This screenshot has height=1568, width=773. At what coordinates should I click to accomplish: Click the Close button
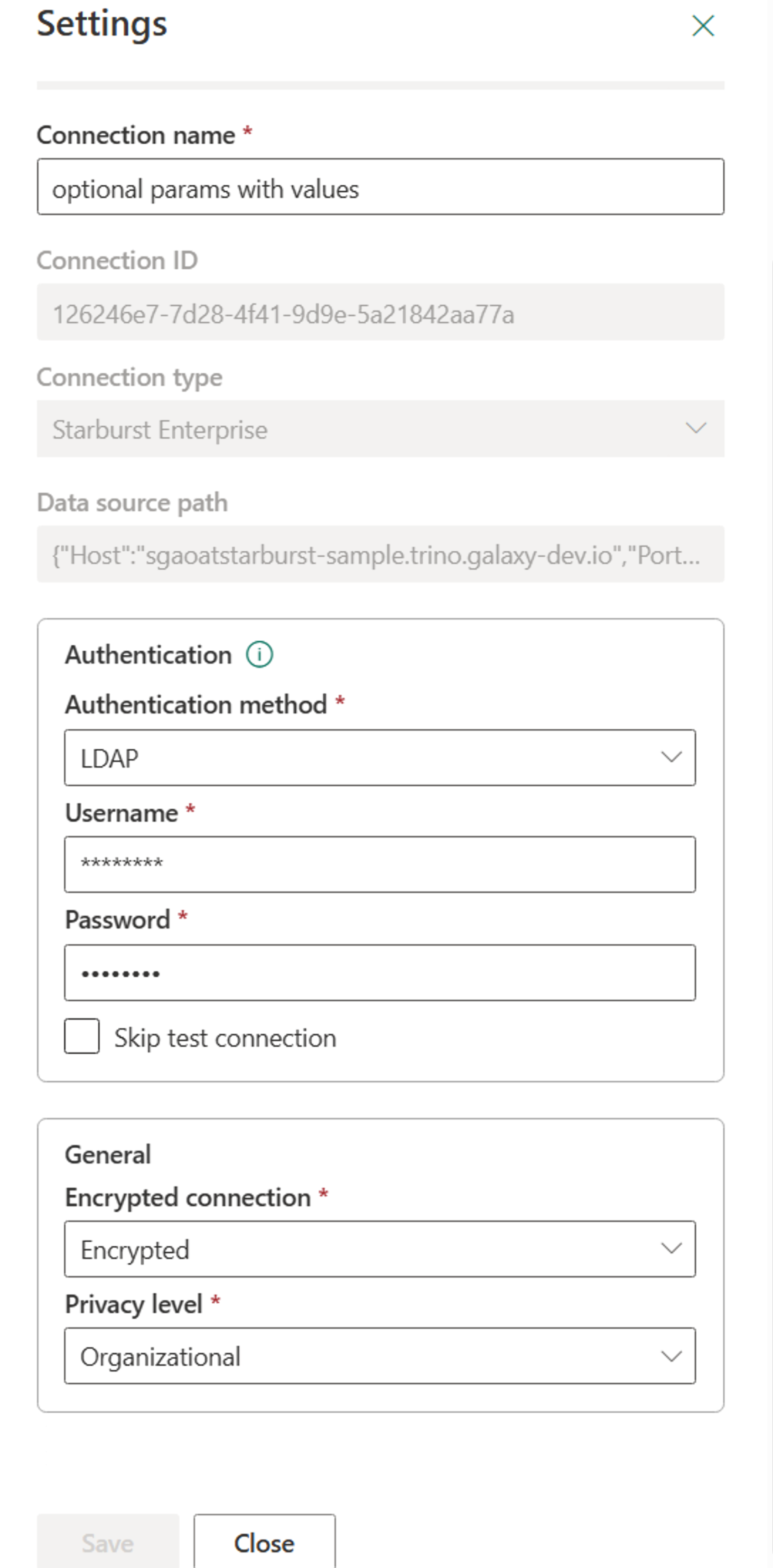[x=264, y=1542]
